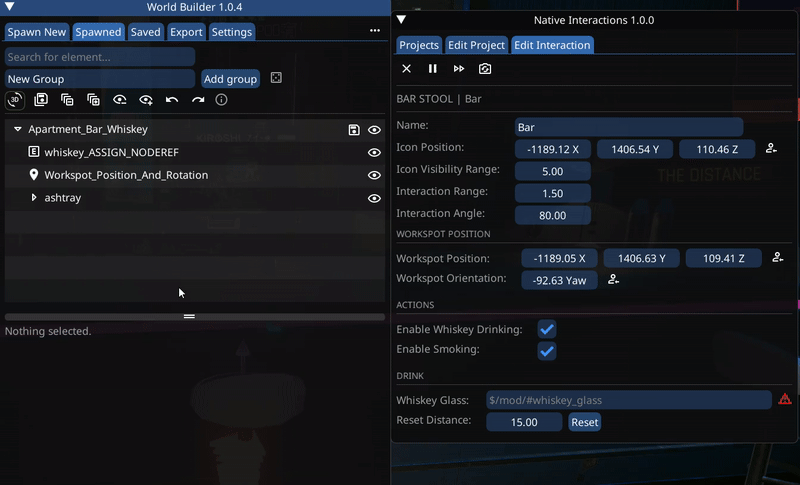This screenshot has width=800, height=485.
Task: Click the fast-forward icon in Native Interactions
Action: coord(459,69)
